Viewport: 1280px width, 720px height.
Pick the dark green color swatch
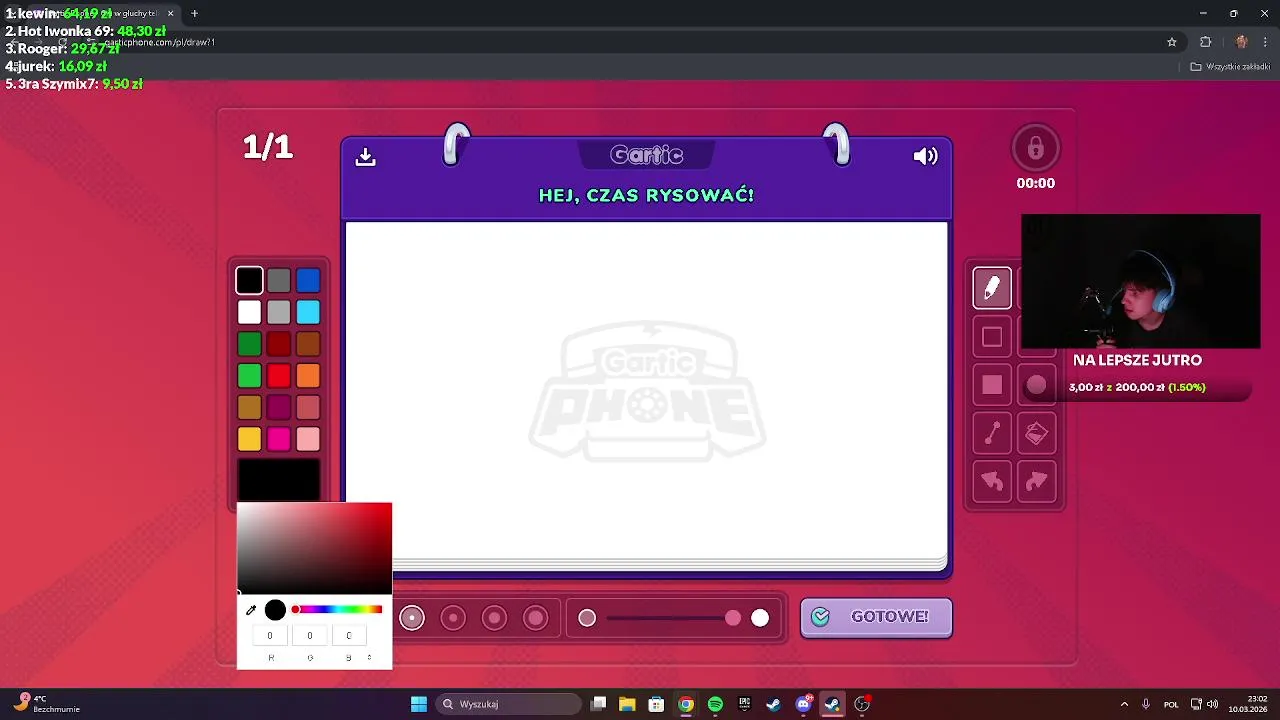pyautogui.click(x=249, y=345)
